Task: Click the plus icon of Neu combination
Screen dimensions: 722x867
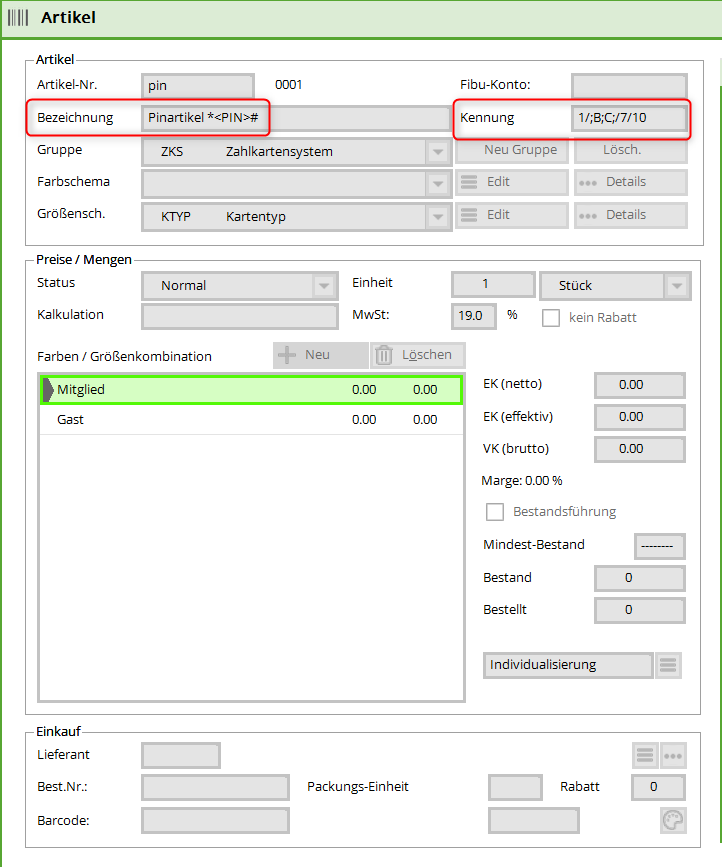Action: click(287, 355)
